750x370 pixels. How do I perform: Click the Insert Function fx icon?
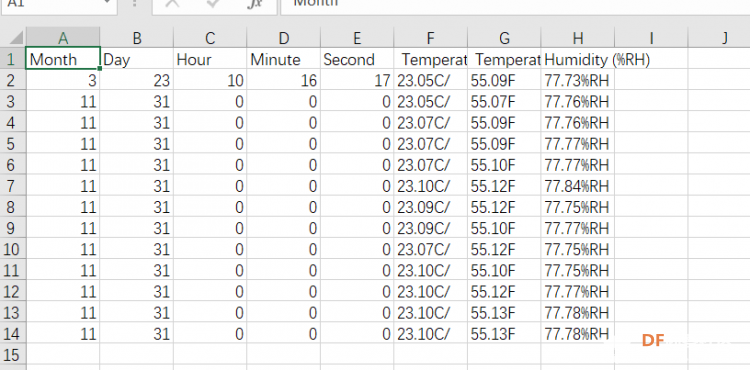pos(254,3)
